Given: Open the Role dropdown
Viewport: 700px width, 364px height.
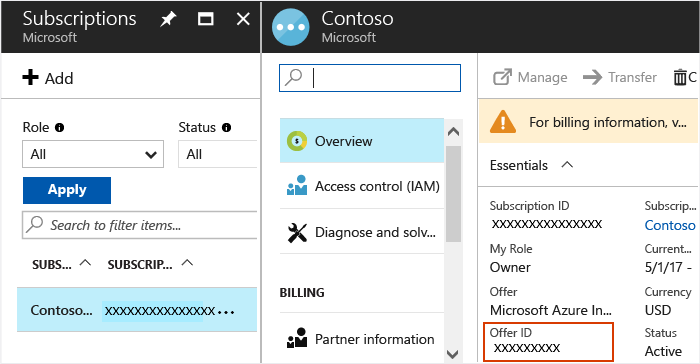Looking at the screenshot, I should point(93,154).
